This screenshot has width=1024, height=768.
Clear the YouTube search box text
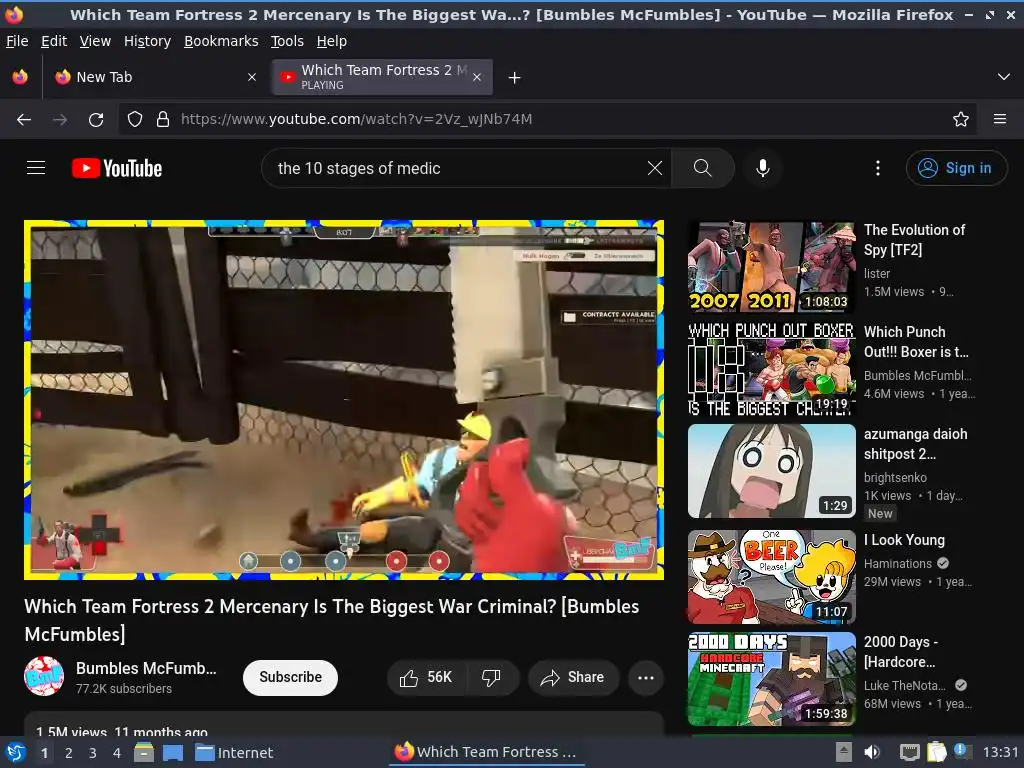point(654,168)
